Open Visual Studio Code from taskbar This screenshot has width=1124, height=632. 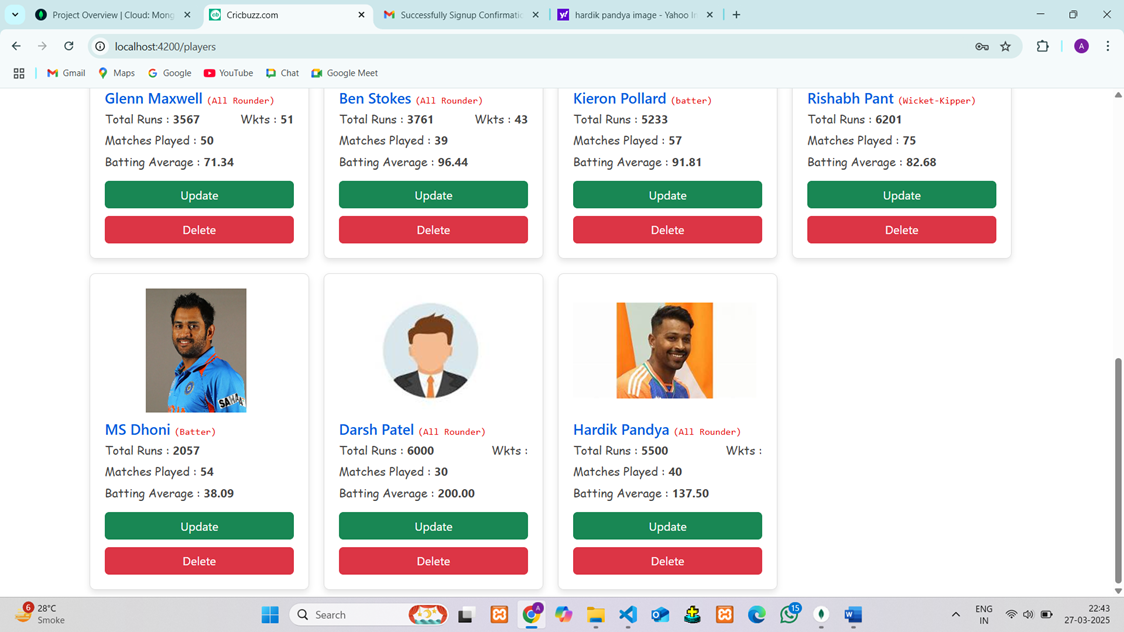coord(628,615)
